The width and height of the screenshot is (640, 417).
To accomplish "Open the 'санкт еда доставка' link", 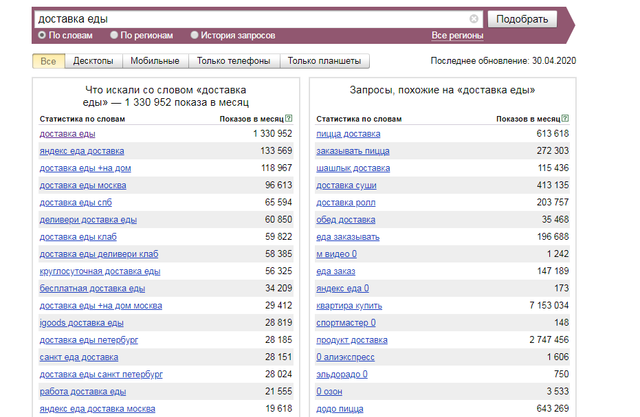I will pyautogui.click(x=79, y=357).
